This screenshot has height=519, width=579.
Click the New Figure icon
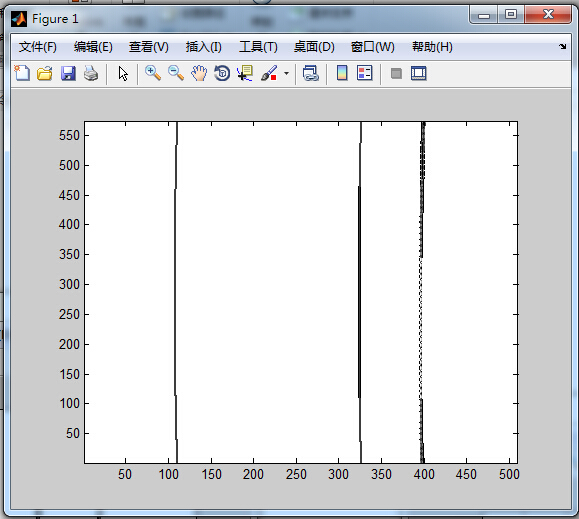(22, 73)
